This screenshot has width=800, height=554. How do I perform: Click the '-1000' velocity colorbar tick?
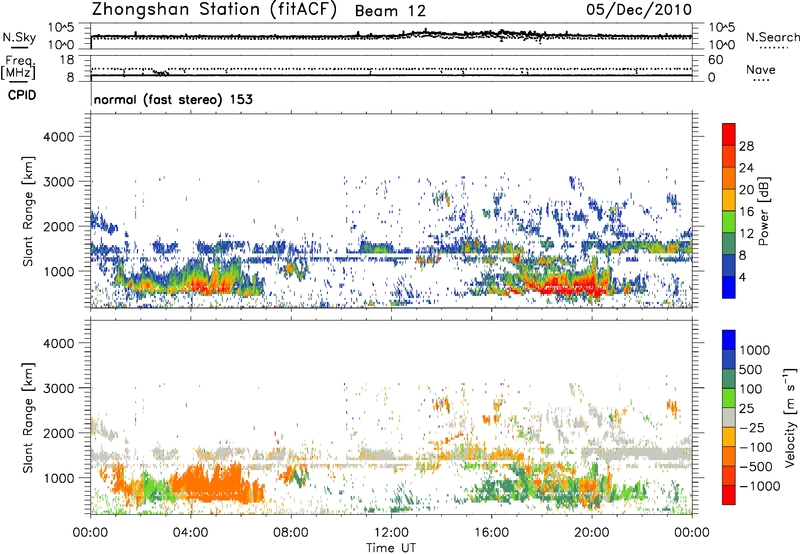[x=759, y=486]
